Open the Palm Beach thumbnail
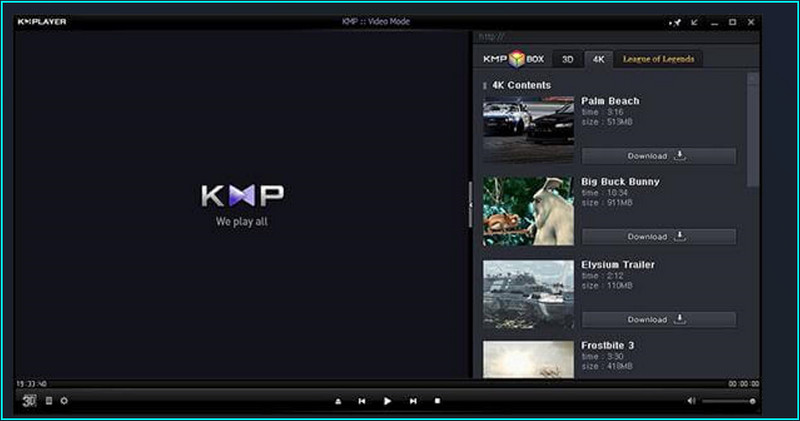The height and width of the screenshot is (421, 800). (x=529, y=130)
